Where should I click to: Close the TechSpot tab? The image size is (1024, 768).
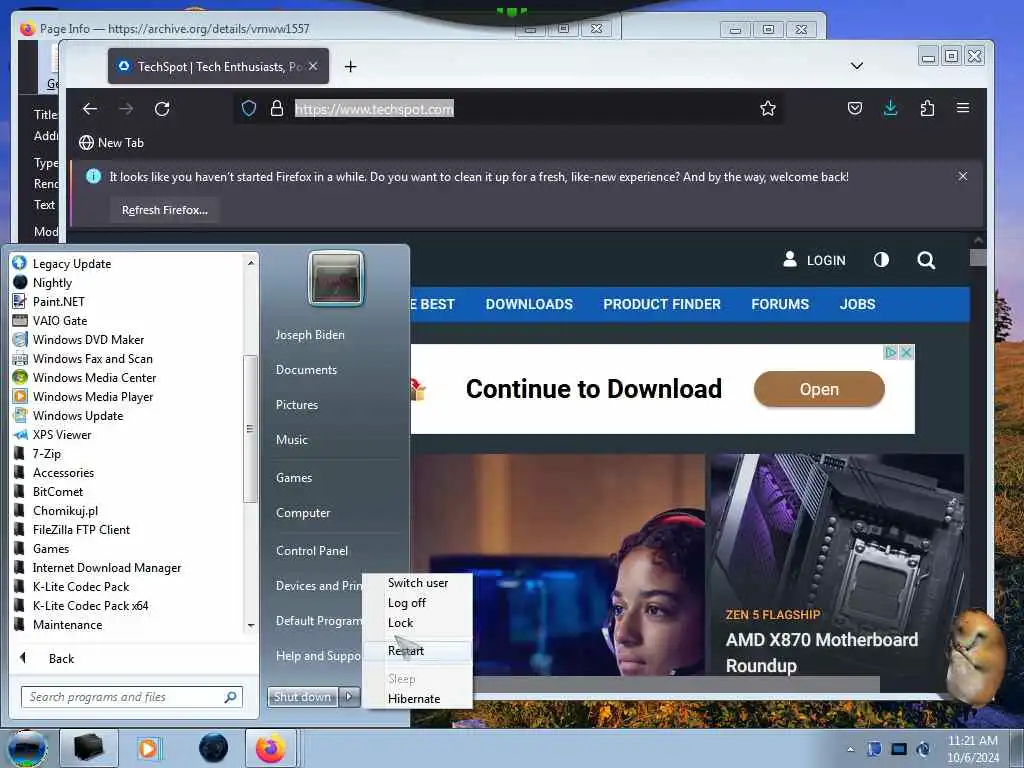tap(313, 66)
